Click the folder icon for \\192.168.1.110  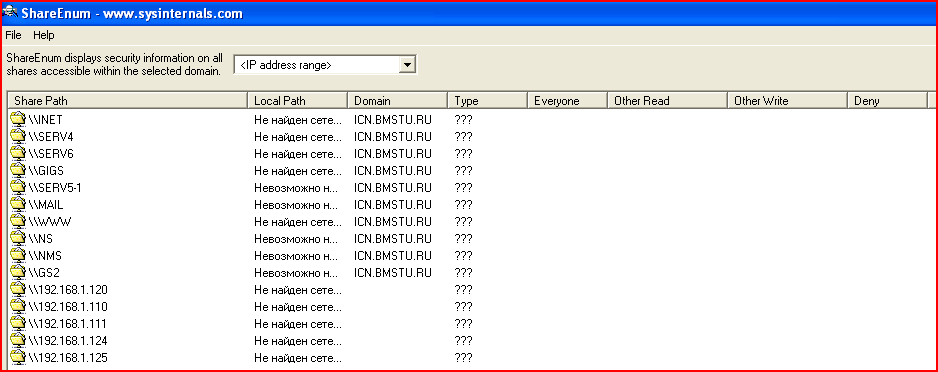coord(19,307)
